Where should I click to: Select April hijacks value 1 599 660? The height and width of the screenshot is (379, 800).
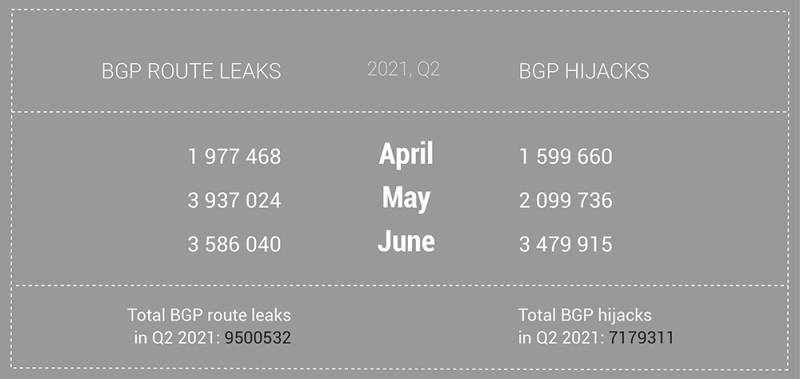tap(566, 156)
